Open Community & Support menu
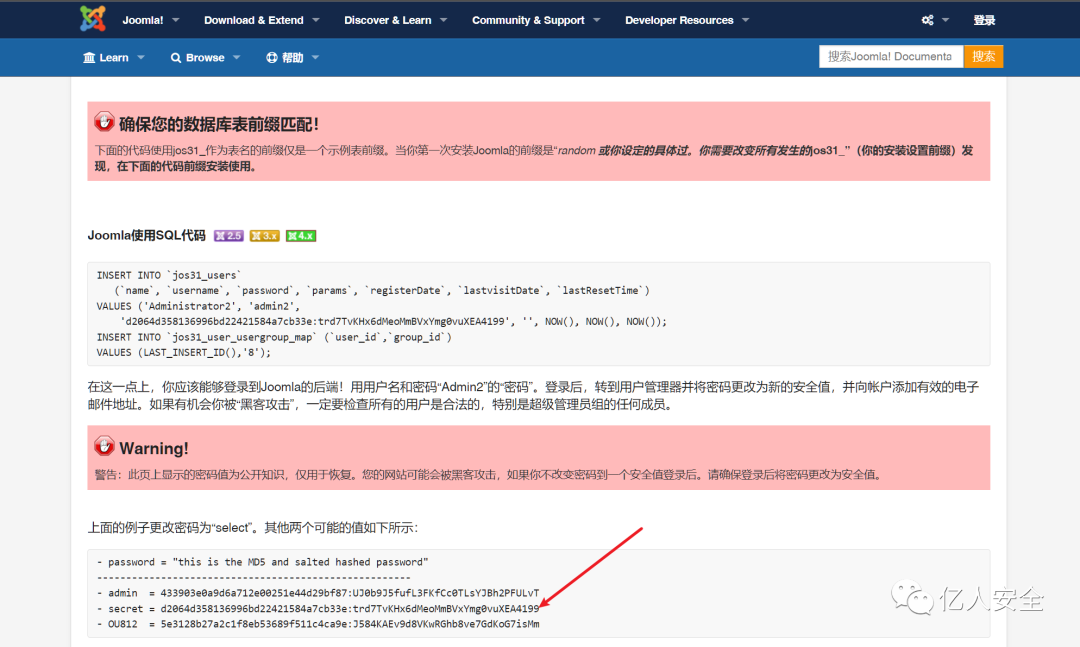Screen dimensions: 1080x647 [x=528, y=20]
